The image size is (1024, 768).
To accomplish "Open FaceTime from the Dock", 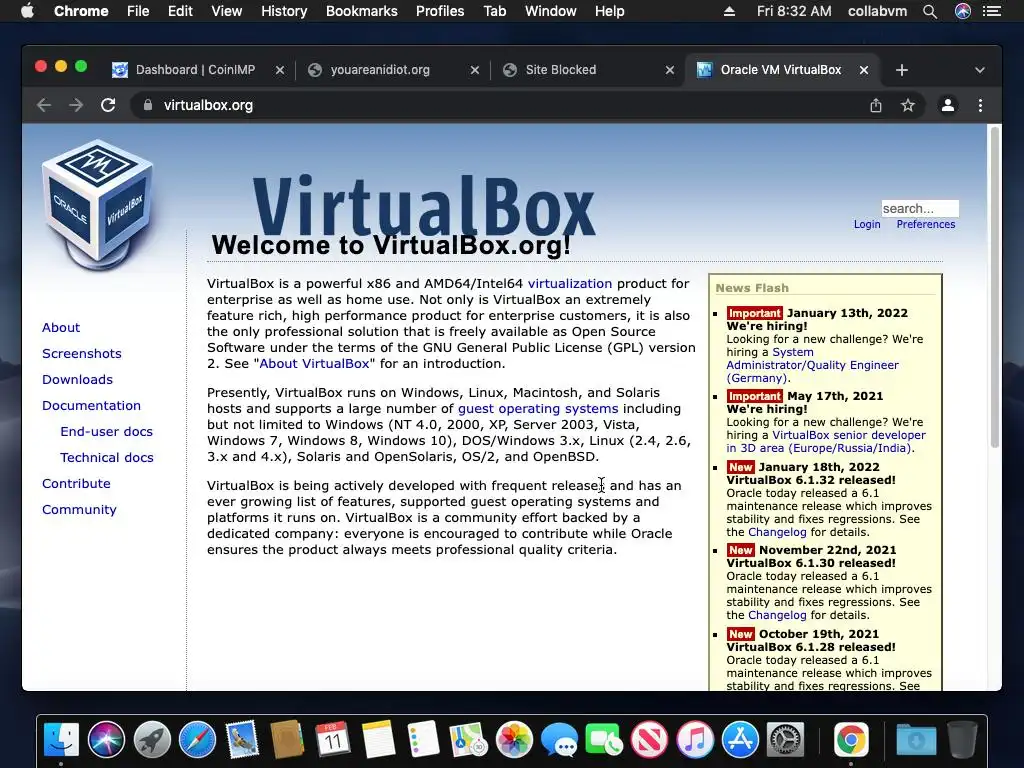I will 604,740.
